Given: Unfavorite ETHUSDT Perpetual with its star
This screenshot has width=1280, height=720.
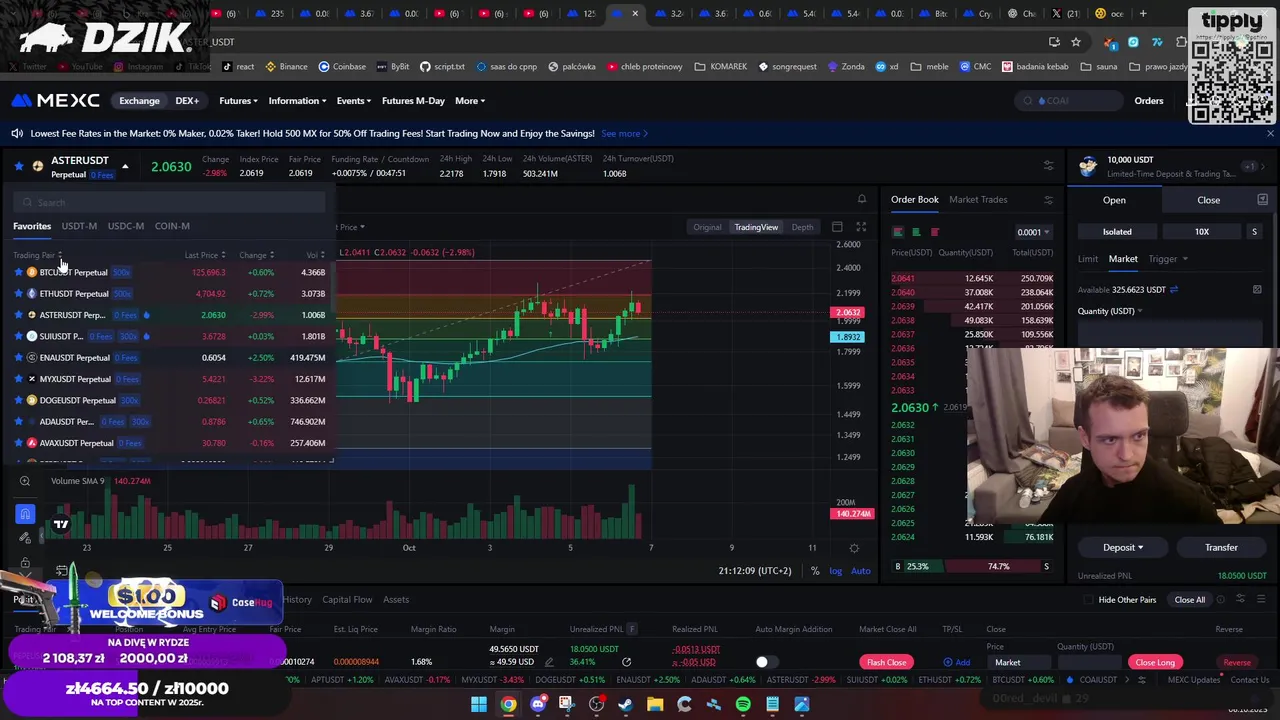Looking at the screenshot, I should [18, 294].
